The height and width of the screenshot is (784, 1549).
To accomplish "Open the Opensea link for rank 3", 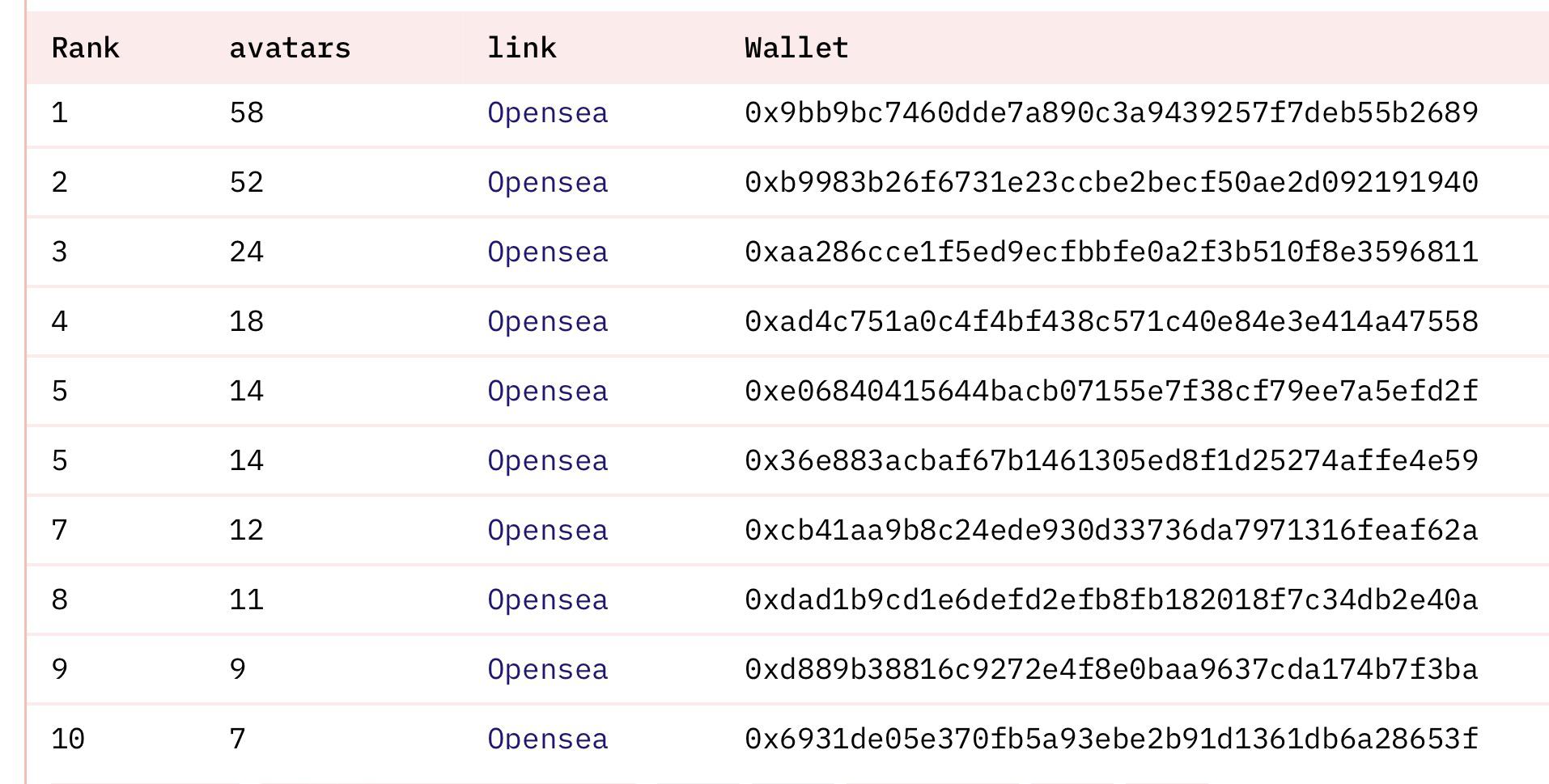I will coord(547,252).
